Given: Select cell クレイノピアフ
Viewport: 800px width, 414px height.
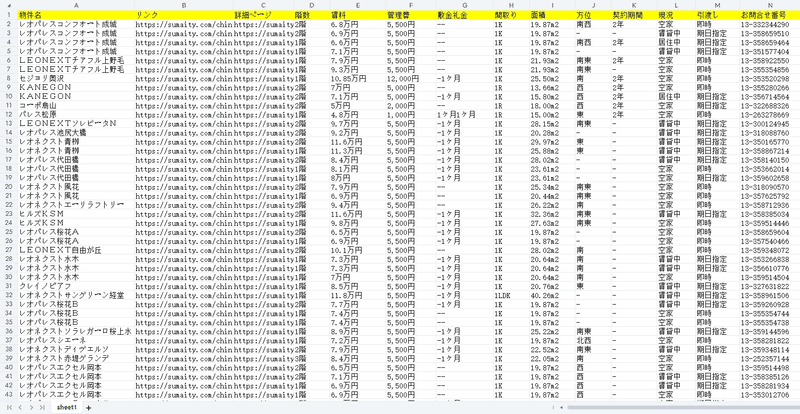Looking at the screenshot, I should [x=76, y=286].
